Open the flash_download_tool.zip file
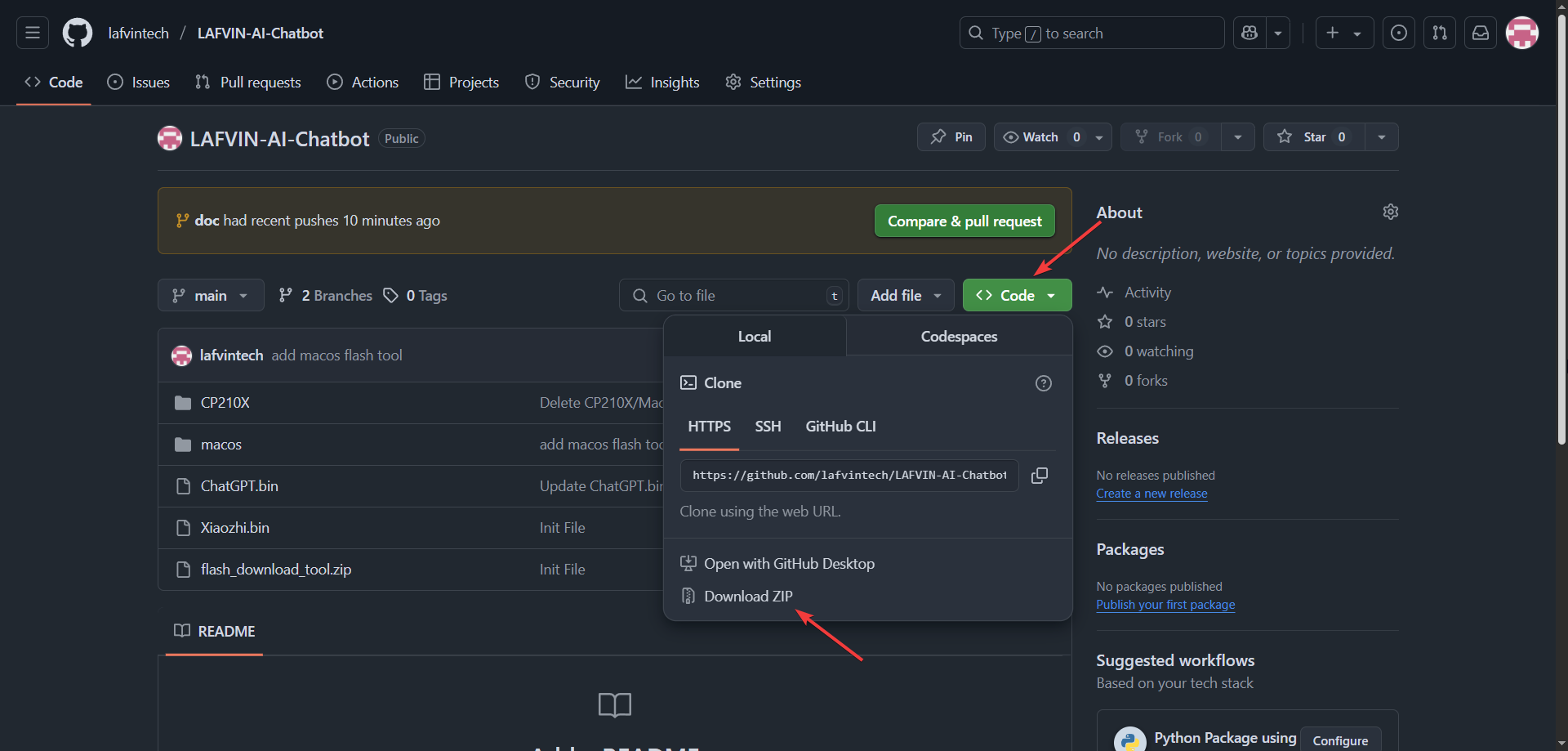 (x=276, y=570)
